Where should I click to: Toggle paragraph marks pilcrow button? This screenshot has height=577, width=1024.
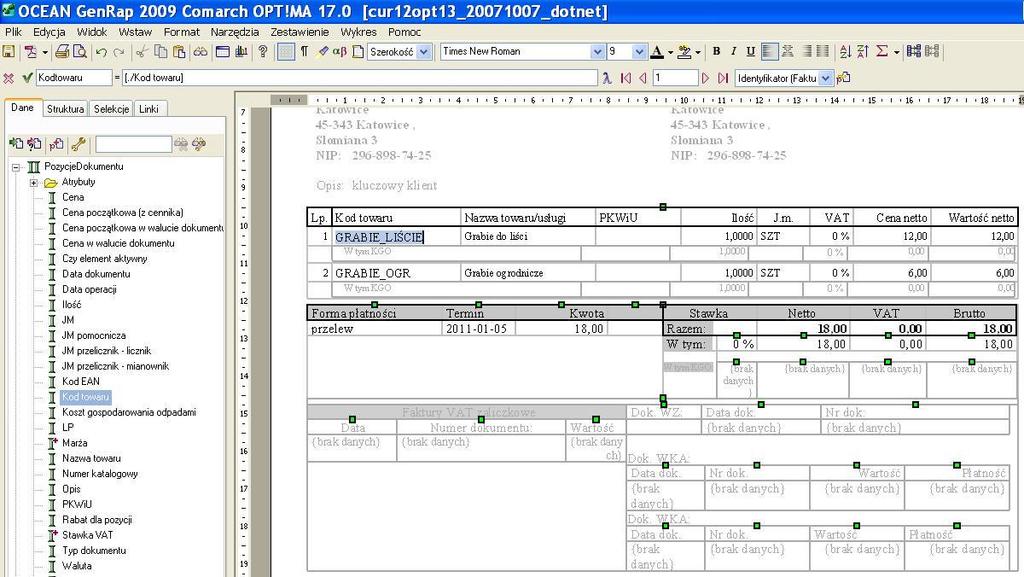[x=304, y=52]
